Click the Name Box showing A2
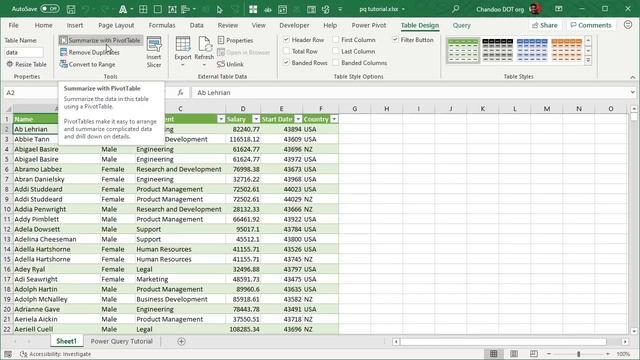Viewport: 640px width, 360px height. coord(31,93)
